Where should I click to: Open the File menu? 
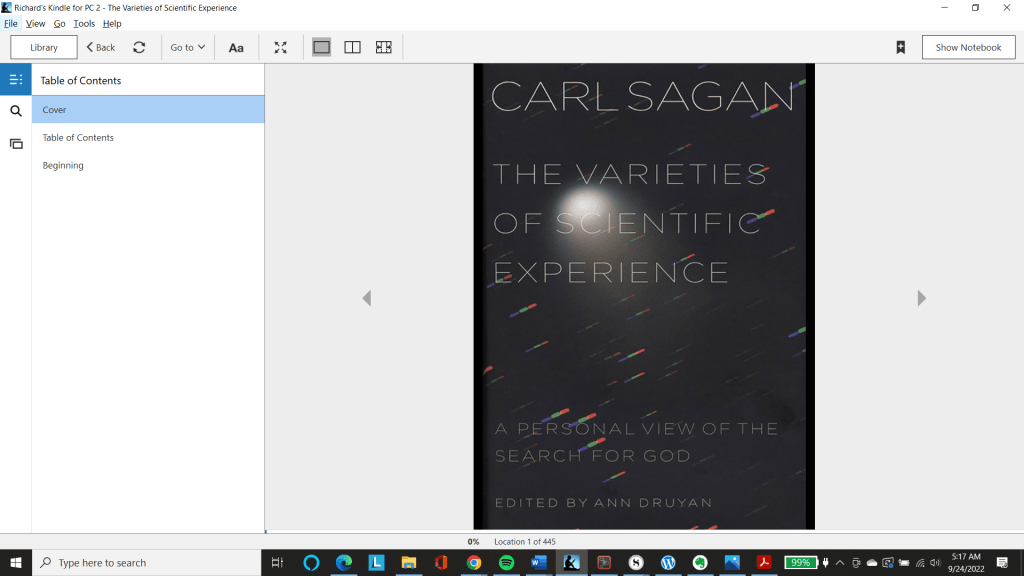pyautogui.click(x=11, y=23)
